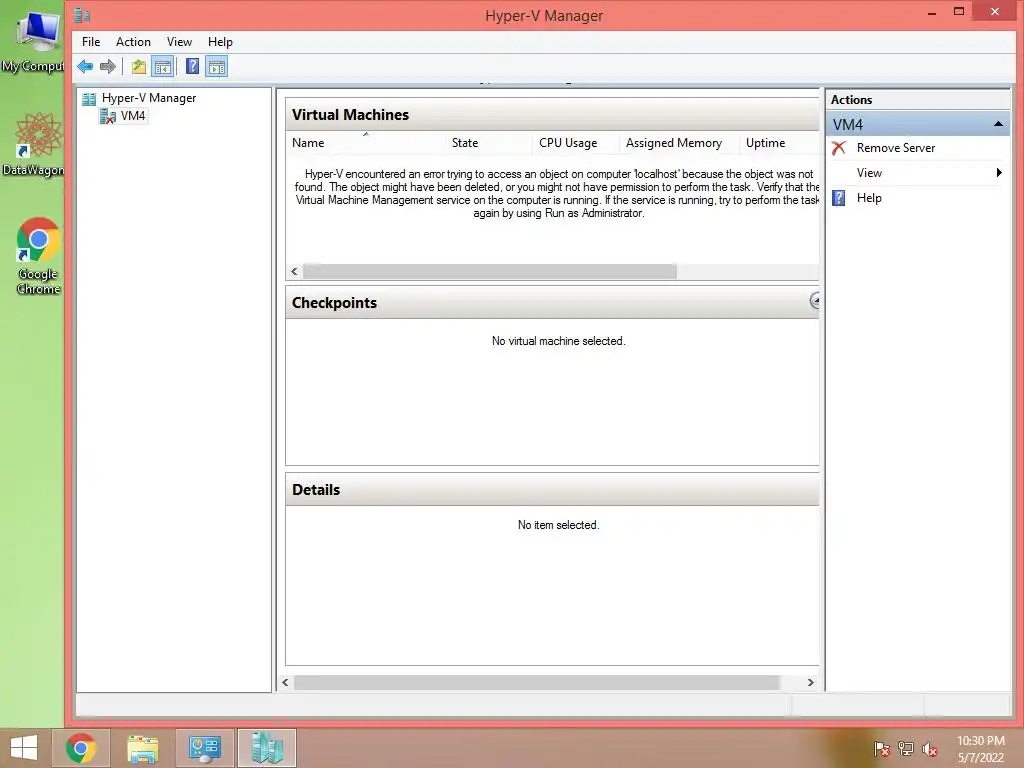Screen dimensions: 1024x768
Task: Click the 'No virtual machine selected.' text
Action: [558, 341]
